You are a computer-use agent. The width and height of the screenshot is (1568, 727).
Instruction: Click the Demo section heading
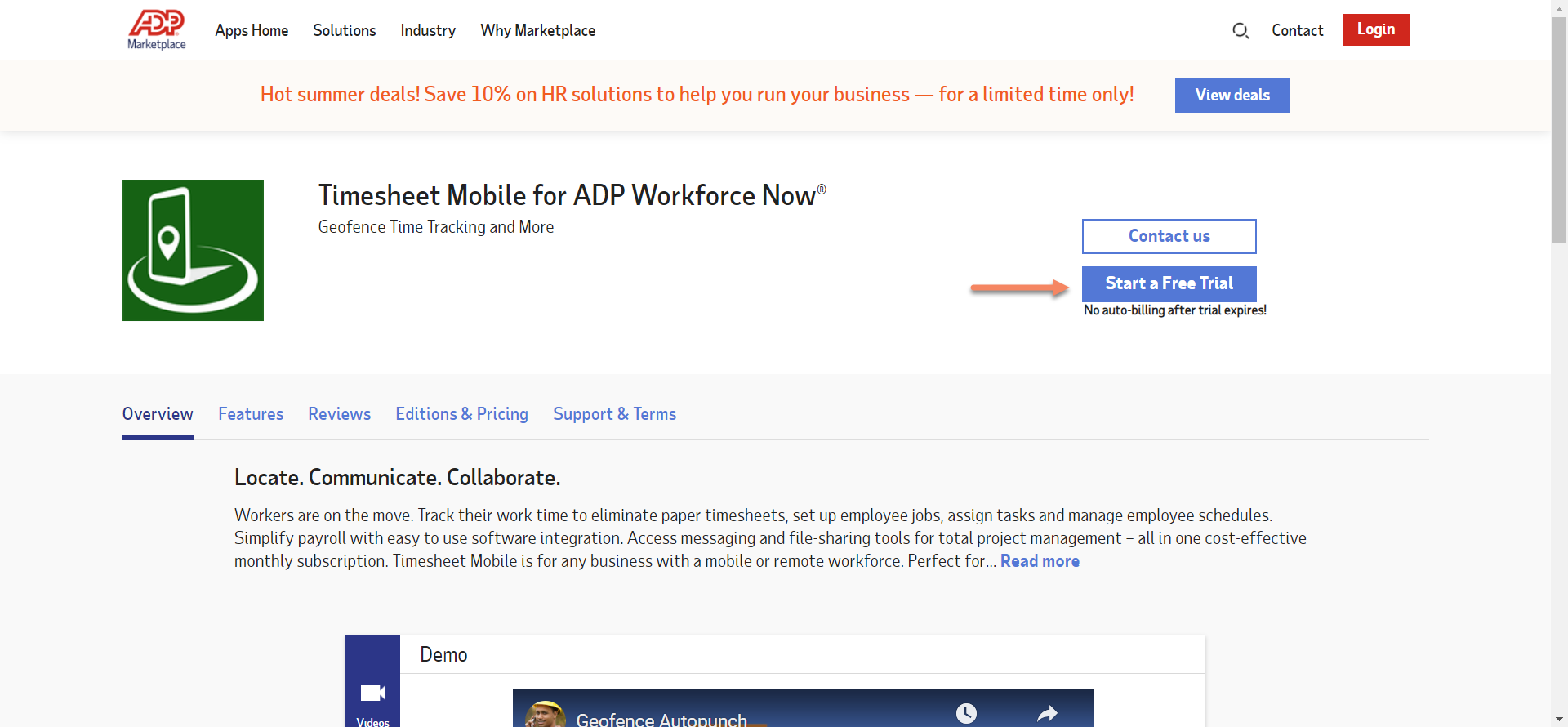(x=443, y=655)
